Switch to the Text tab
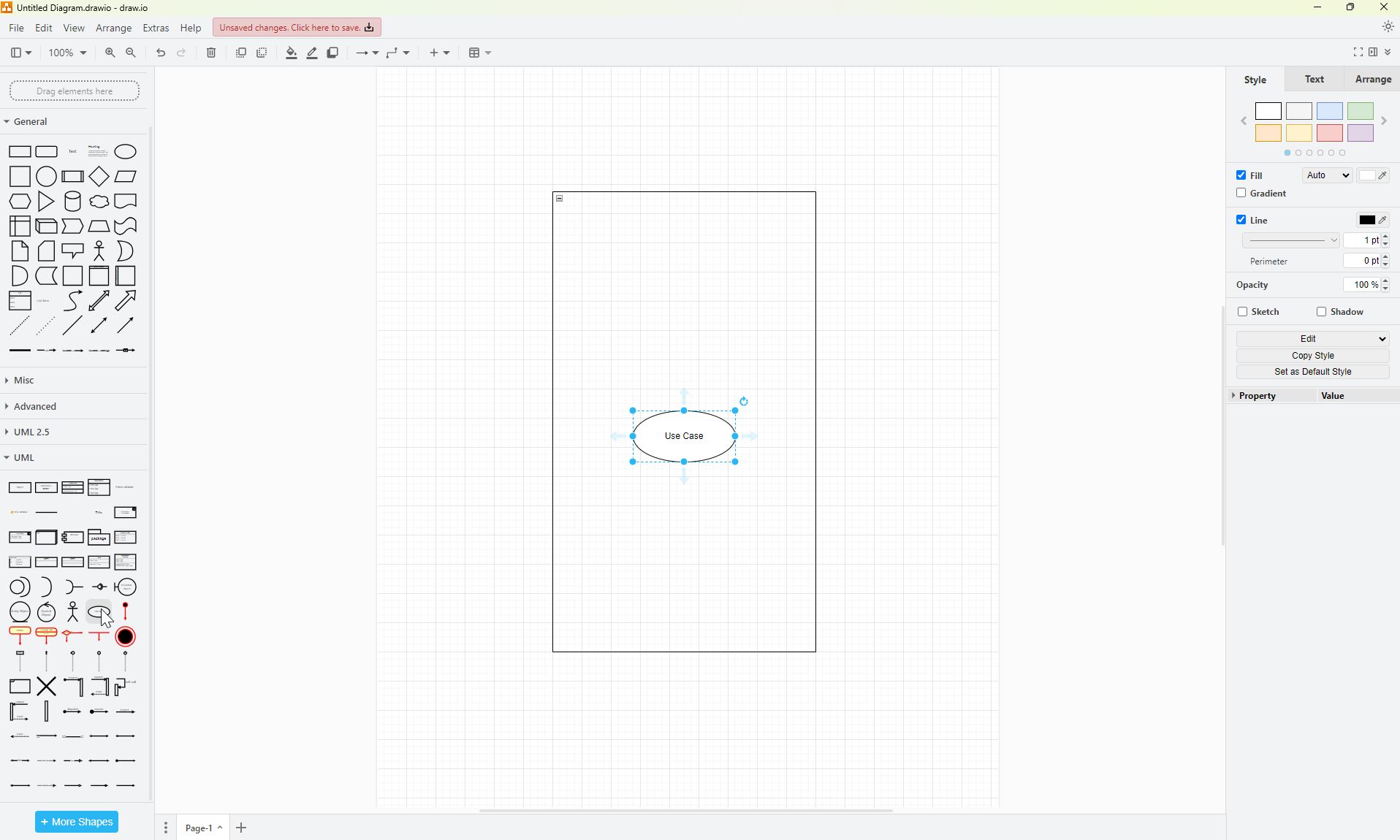Viewport: 1400px width, 840px height. point(1313,79)
